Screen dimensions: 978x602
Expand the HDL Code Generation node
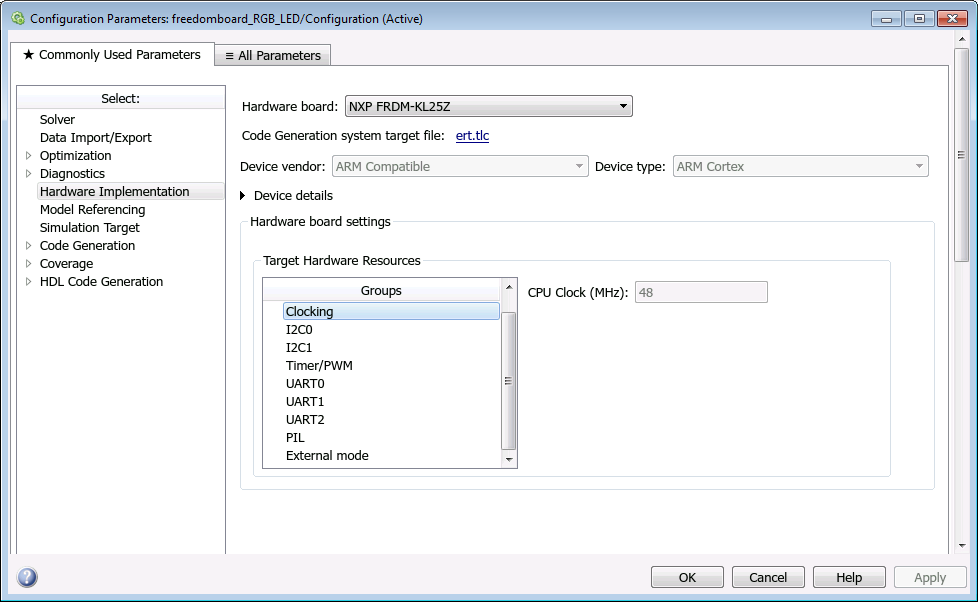pyautogui.click(x=28, y=282)
